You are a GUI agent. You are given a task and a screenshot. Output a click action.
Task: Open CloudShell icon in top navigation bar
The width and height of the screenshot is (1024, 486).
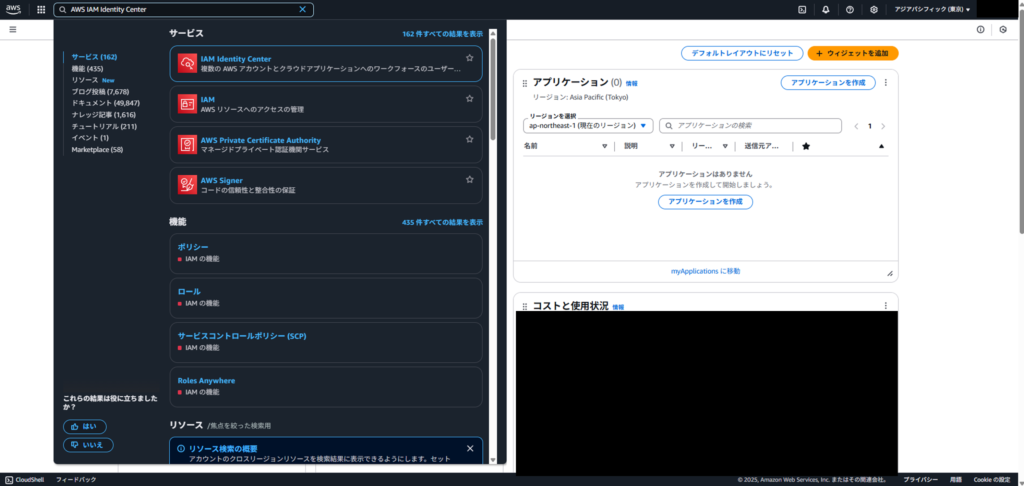(x=802, y=10)
